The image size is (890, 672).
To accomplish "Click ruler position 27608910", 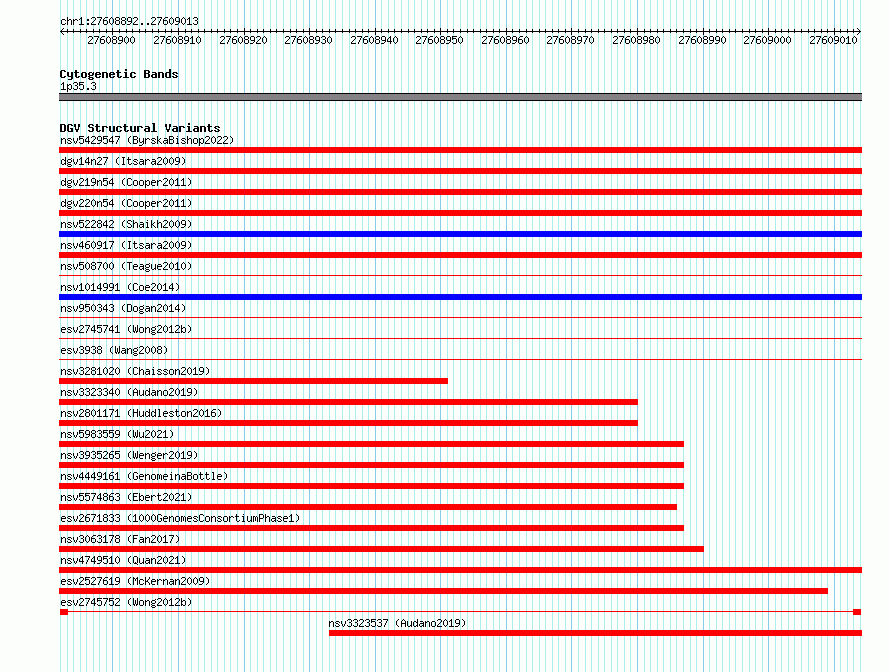I will click(x=178, y=40).
